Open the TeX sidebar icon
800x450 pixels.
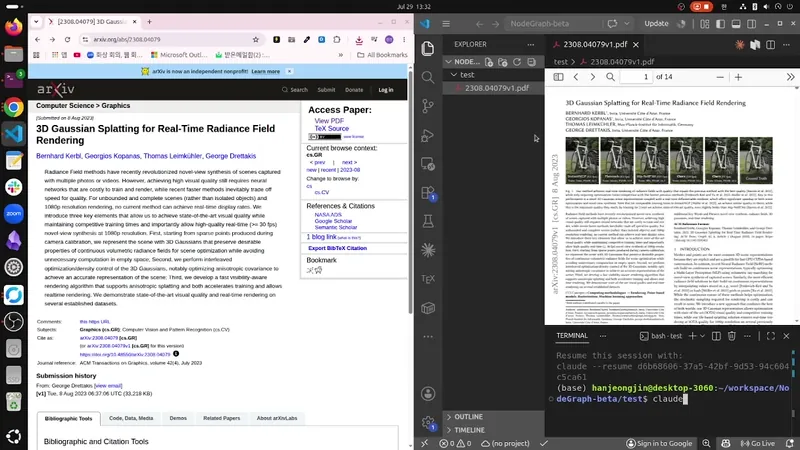[428, 279]
